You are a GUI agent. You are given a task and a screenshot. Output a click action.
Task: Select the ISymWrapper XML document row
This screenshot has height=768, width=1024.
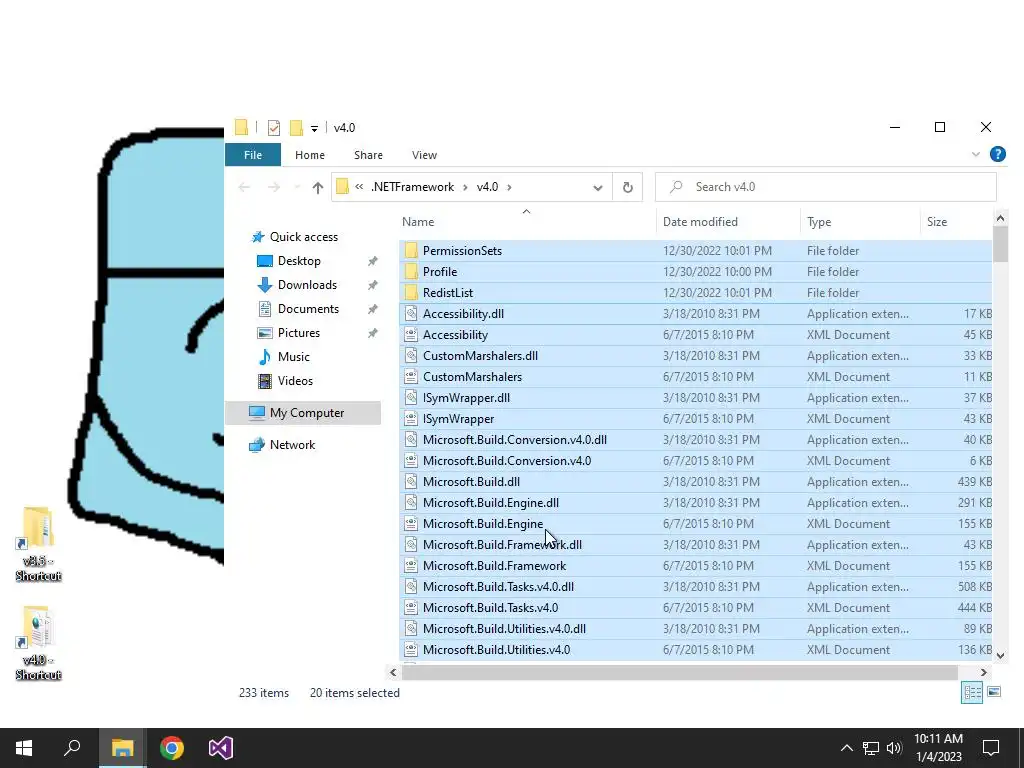pyautogui.click(x=696, y=419)
